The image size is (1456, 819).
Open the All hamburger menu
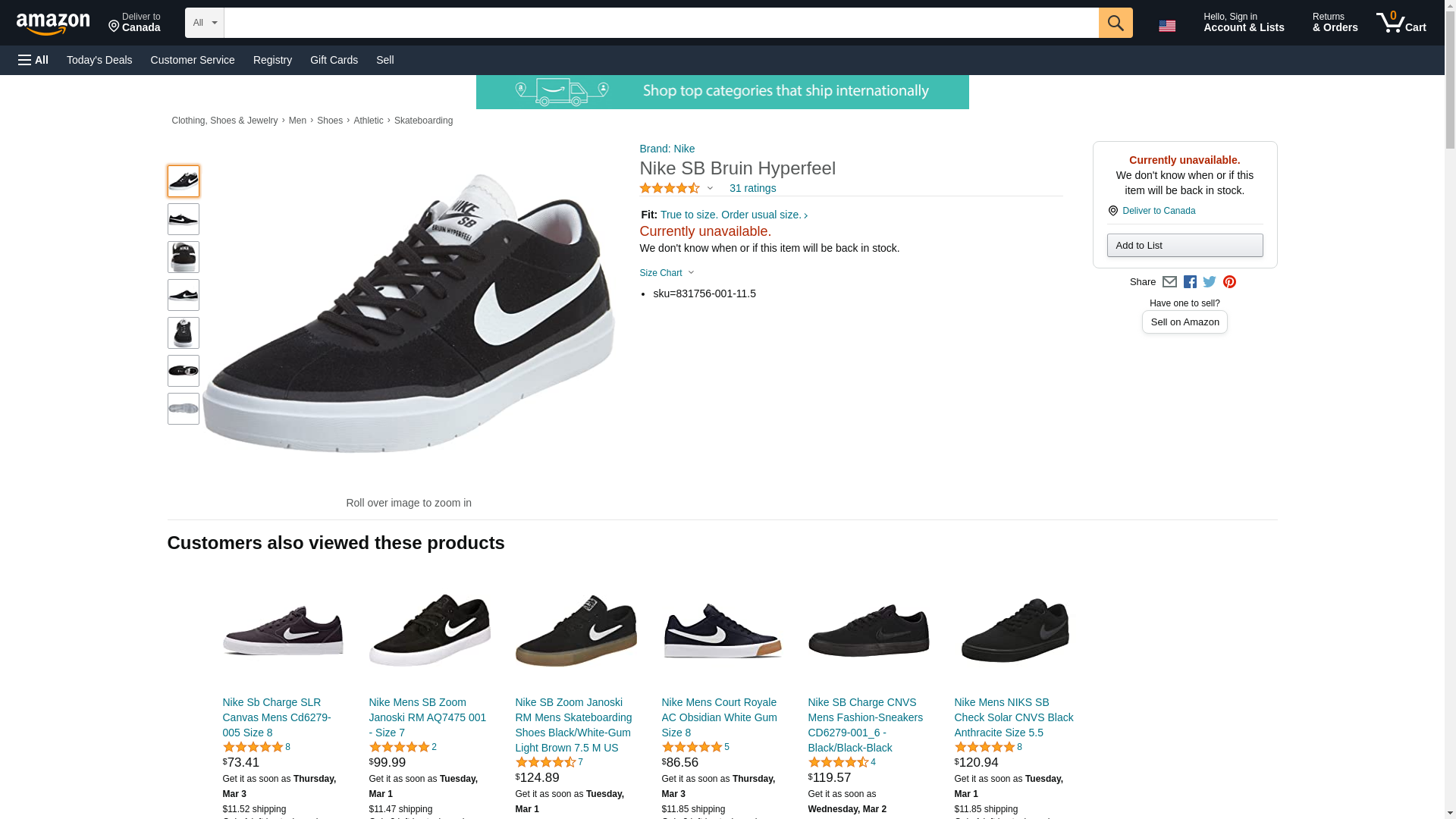tap(33, 60)
